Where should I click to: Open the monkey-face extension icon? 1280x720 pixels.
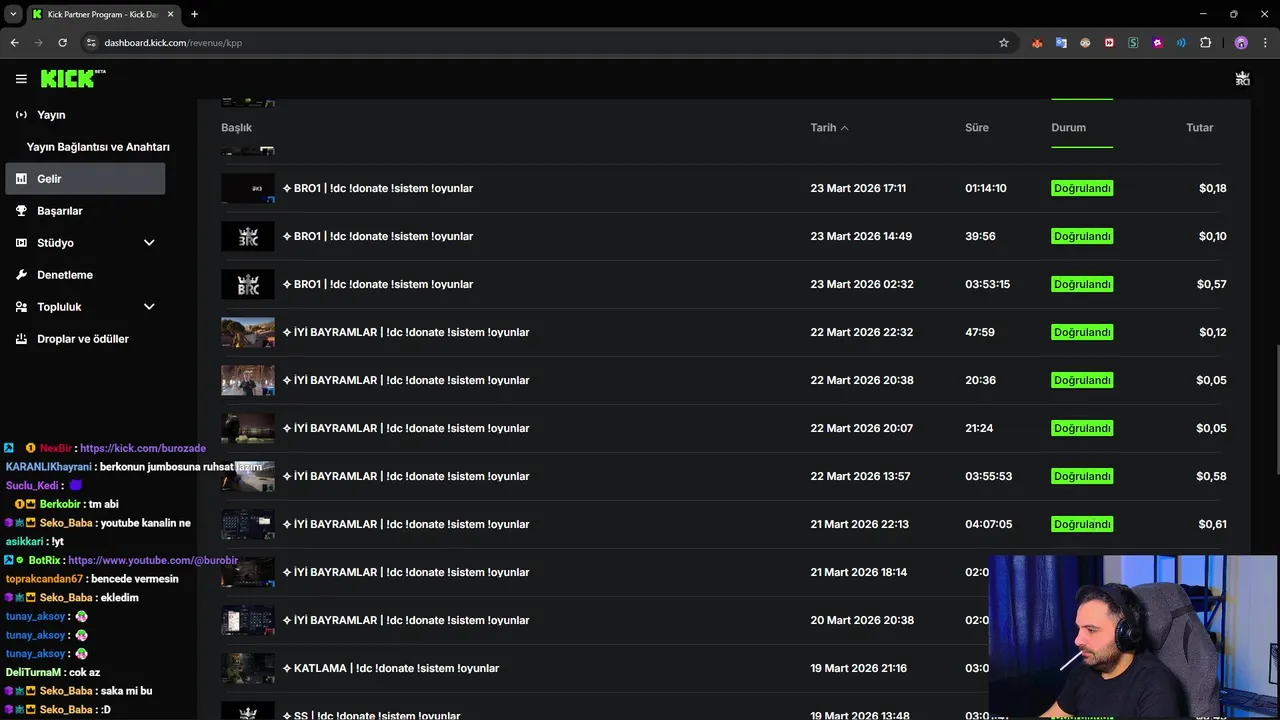[x=1085, y=43]
